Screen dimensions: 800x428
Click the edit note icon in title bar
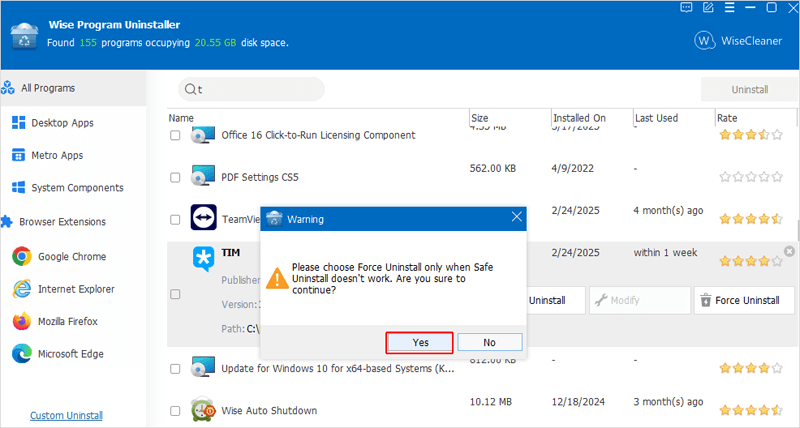coord(708,8)
